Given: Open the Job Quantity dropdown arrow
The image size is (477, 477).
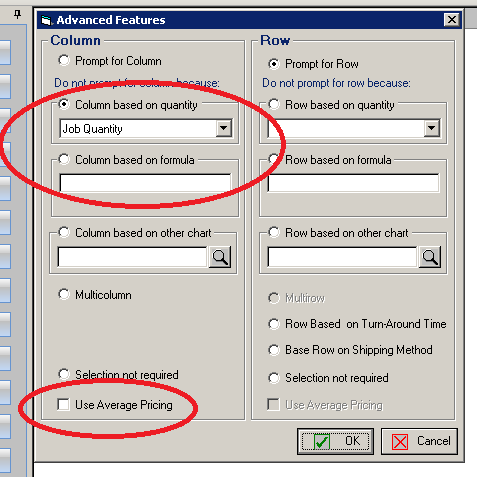Looking at the screenshot, I should pyautogui.click(x=223, y=128).
